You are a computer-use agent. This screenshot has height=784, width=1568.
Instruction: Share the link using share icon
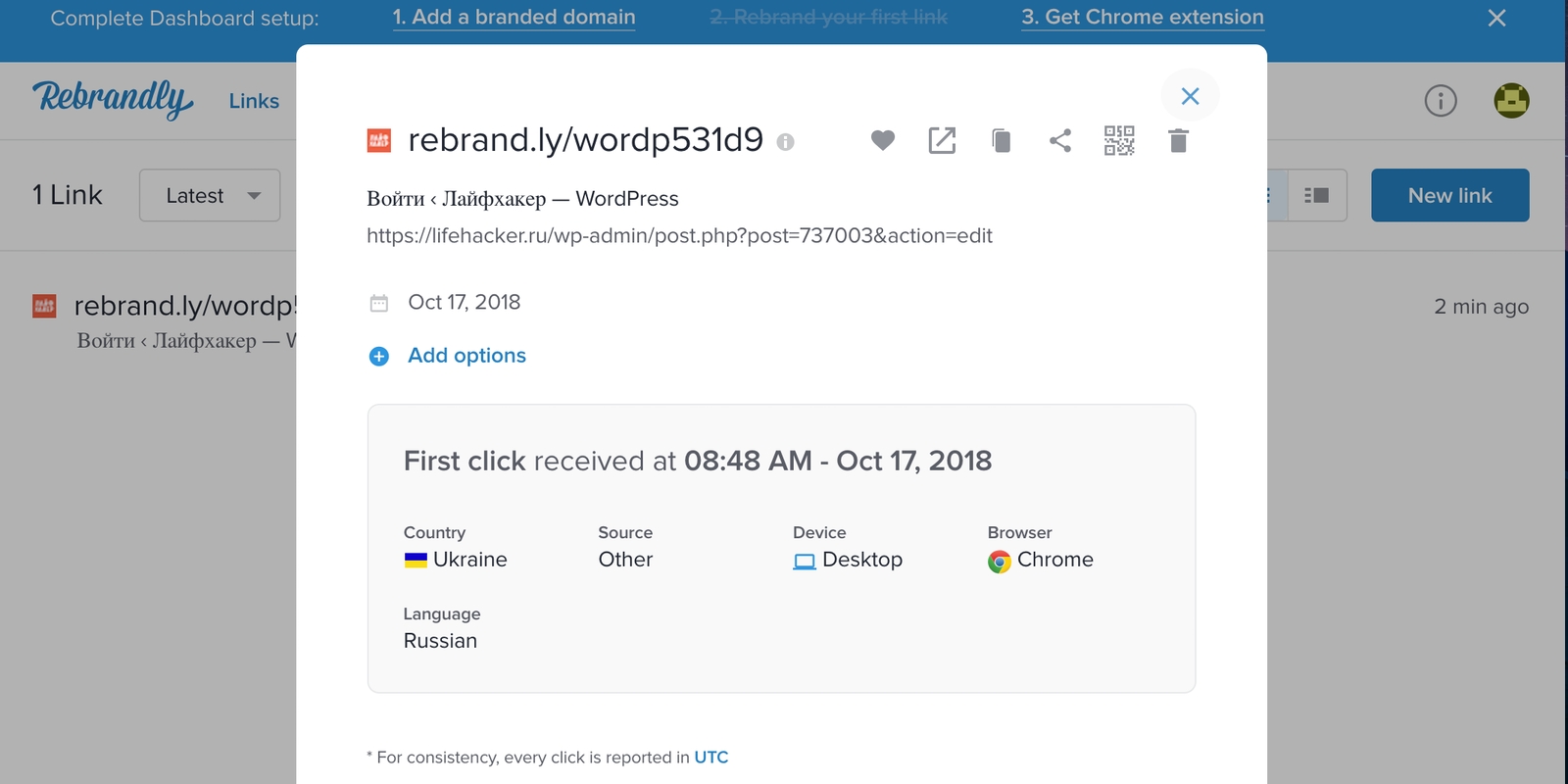1060,141
